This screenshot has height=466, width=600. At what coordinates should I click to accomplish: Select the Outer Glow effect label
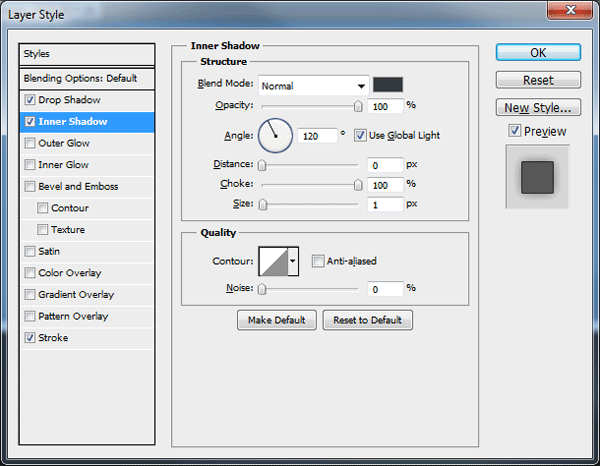(x=64, y=143)
